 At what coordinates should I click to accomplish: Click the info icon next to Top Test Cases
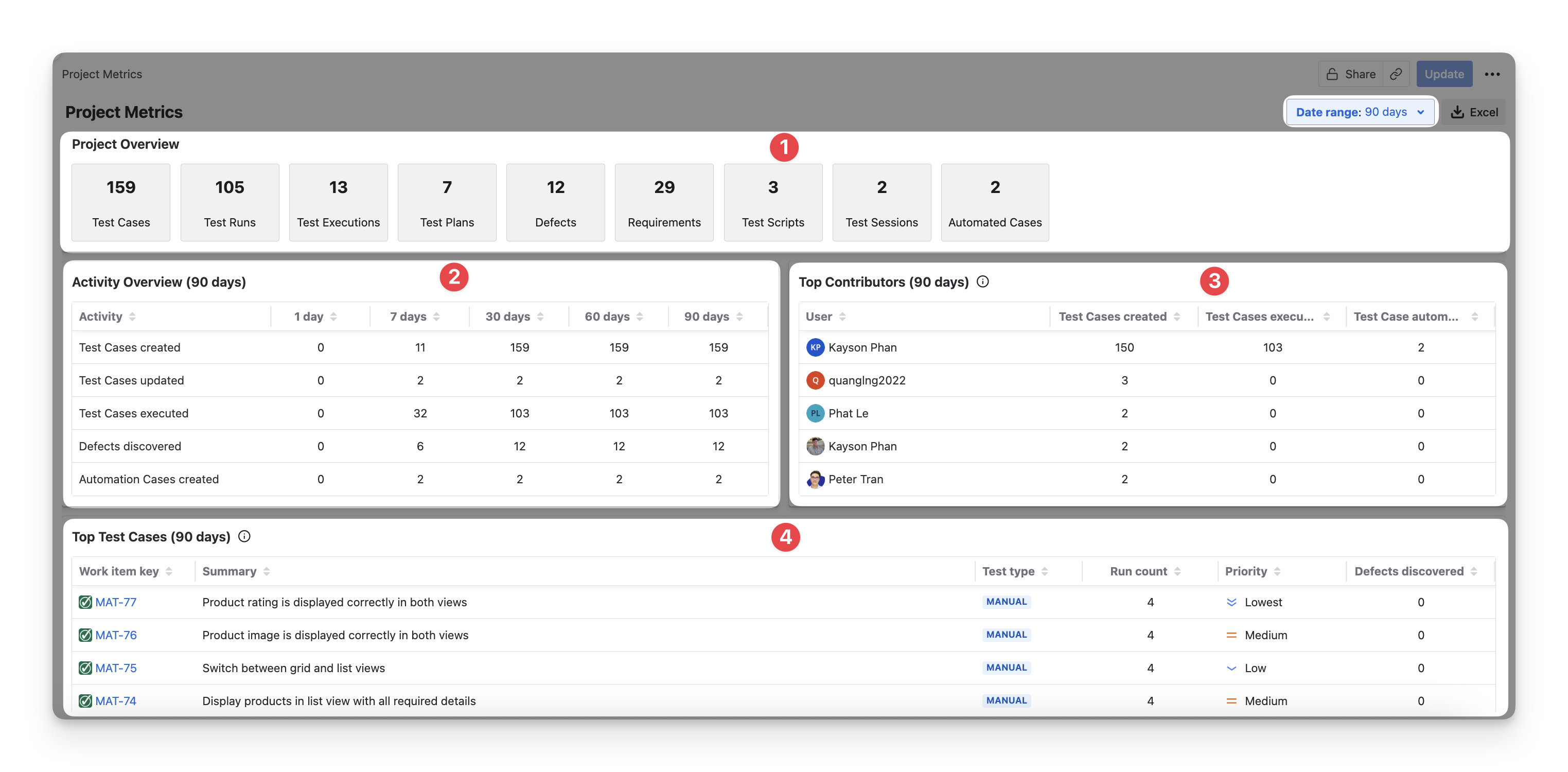click(244, 536)
